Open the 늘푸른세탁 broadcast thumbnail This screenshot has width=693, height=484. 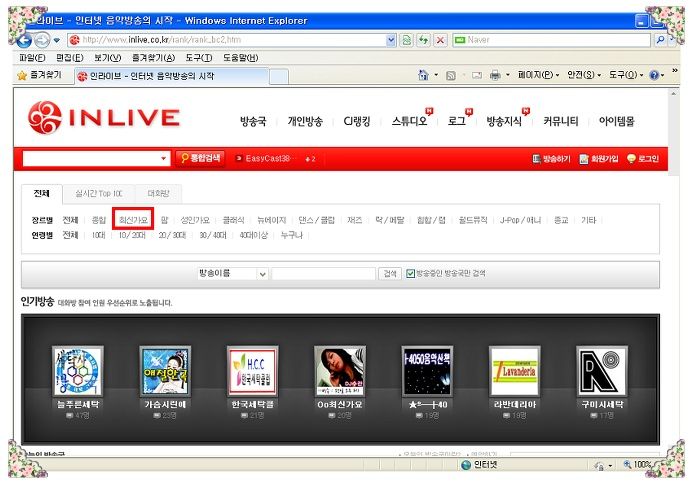[x=78, y=371]
